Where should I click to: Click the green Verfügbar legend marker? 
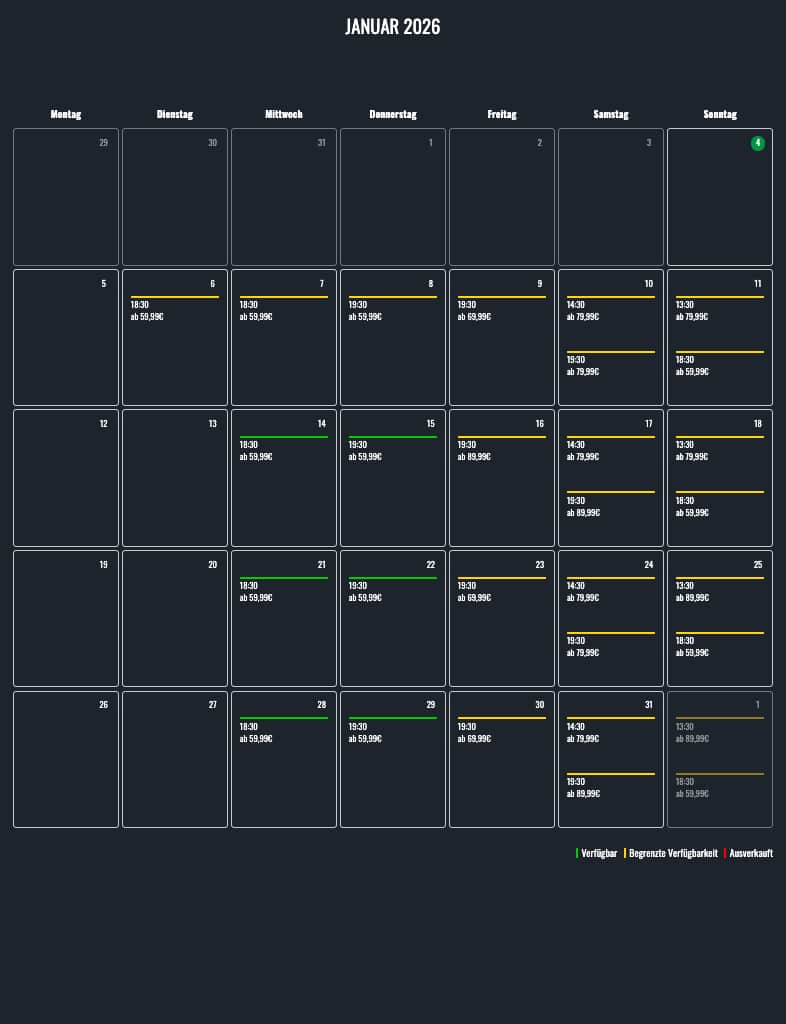[577, 853]
